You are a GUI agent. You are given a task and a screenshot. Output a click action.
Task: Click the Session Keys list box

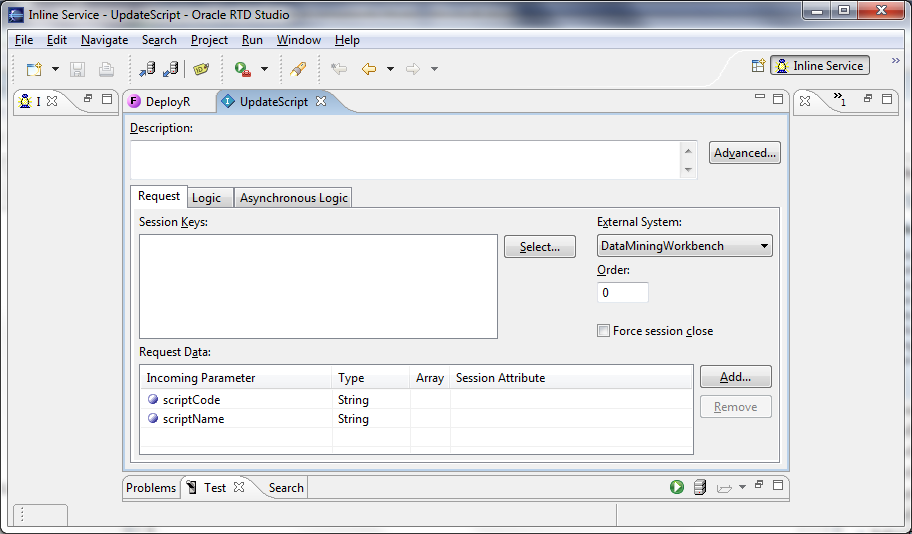coord(318,286)
